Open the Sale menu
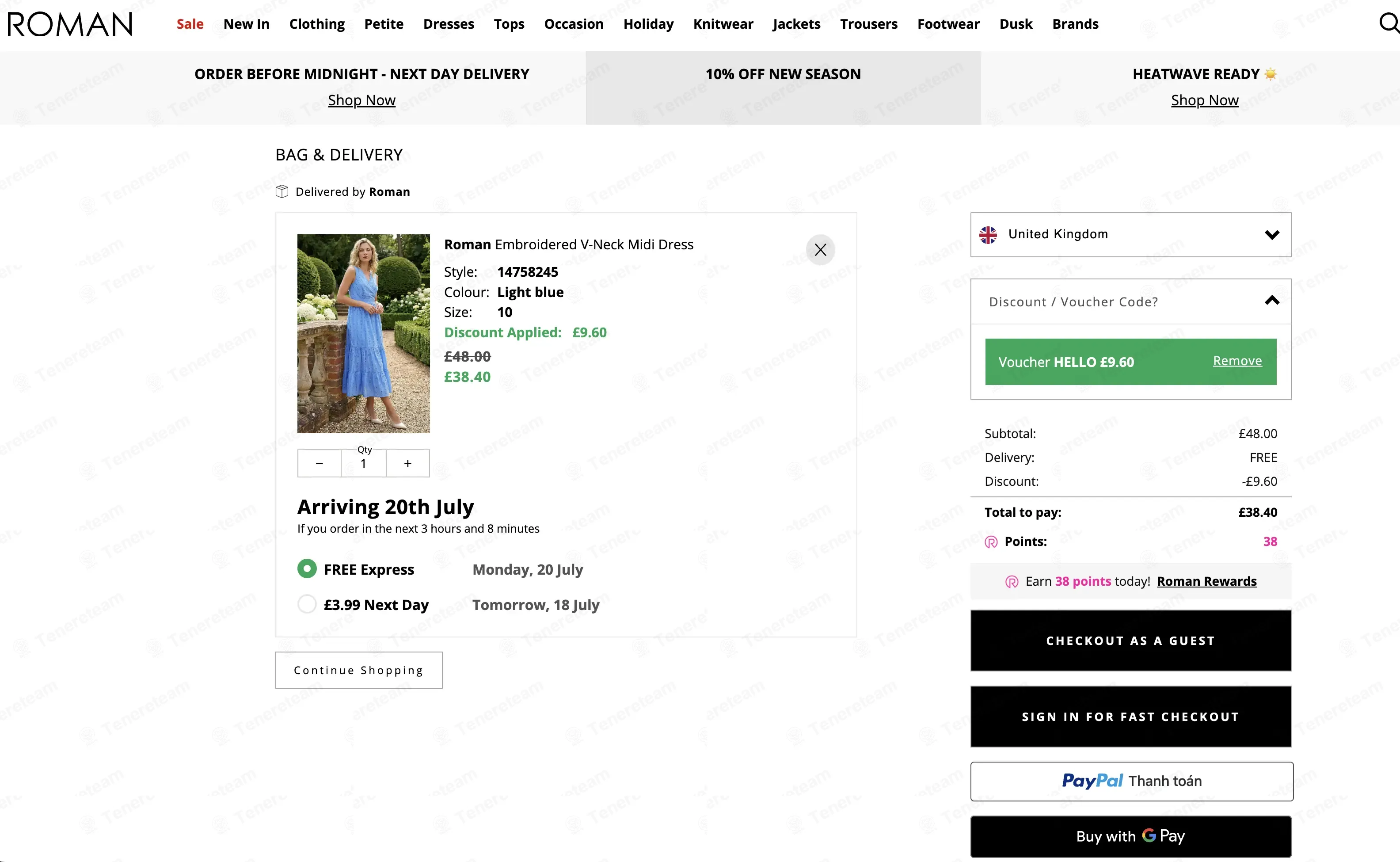Image resolution: width=1400 pixels, height=862 pixels. 190,24
